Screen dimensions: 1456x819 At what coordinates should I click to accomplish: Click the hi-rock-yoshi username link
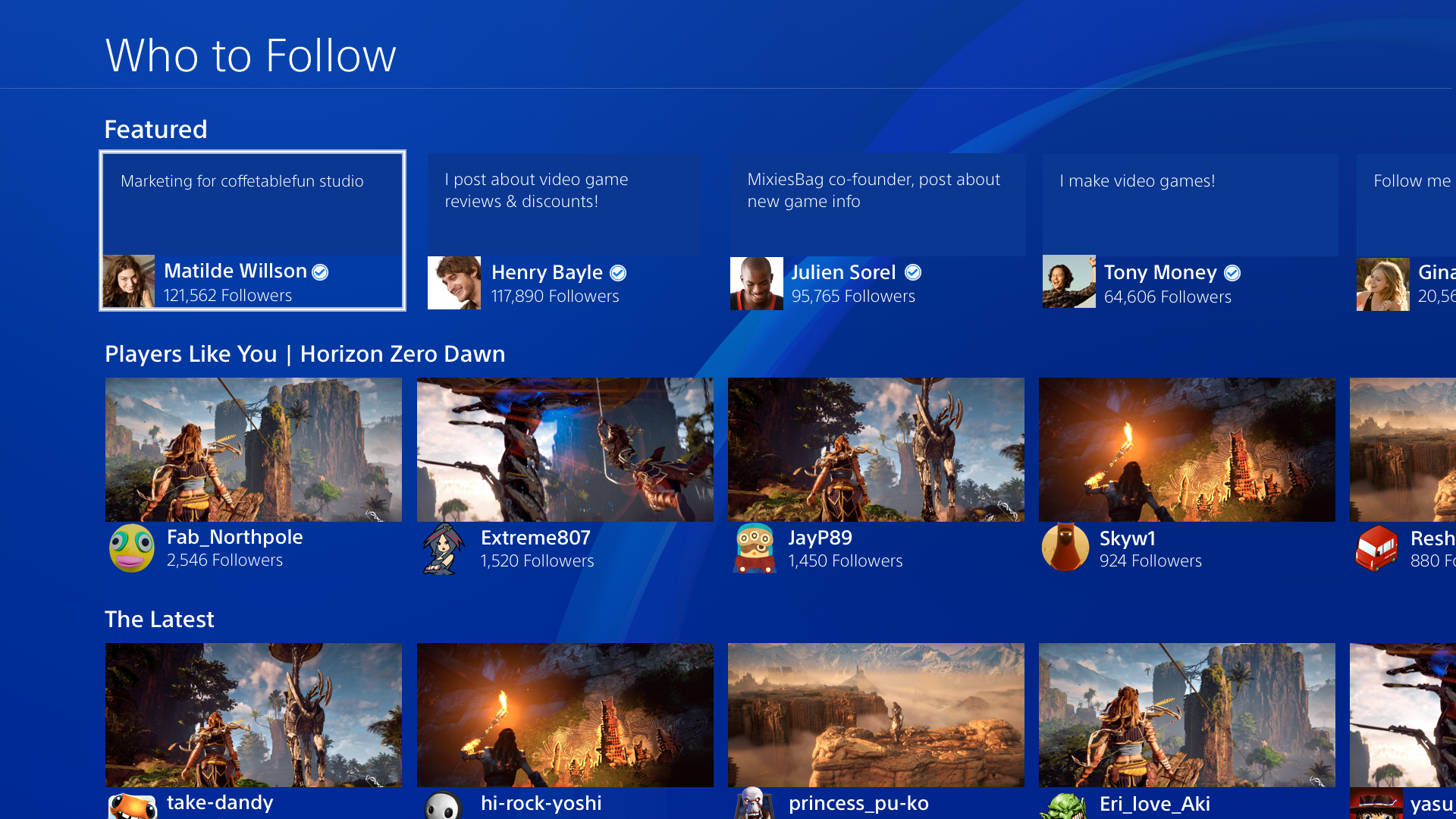tap(541, 803)
